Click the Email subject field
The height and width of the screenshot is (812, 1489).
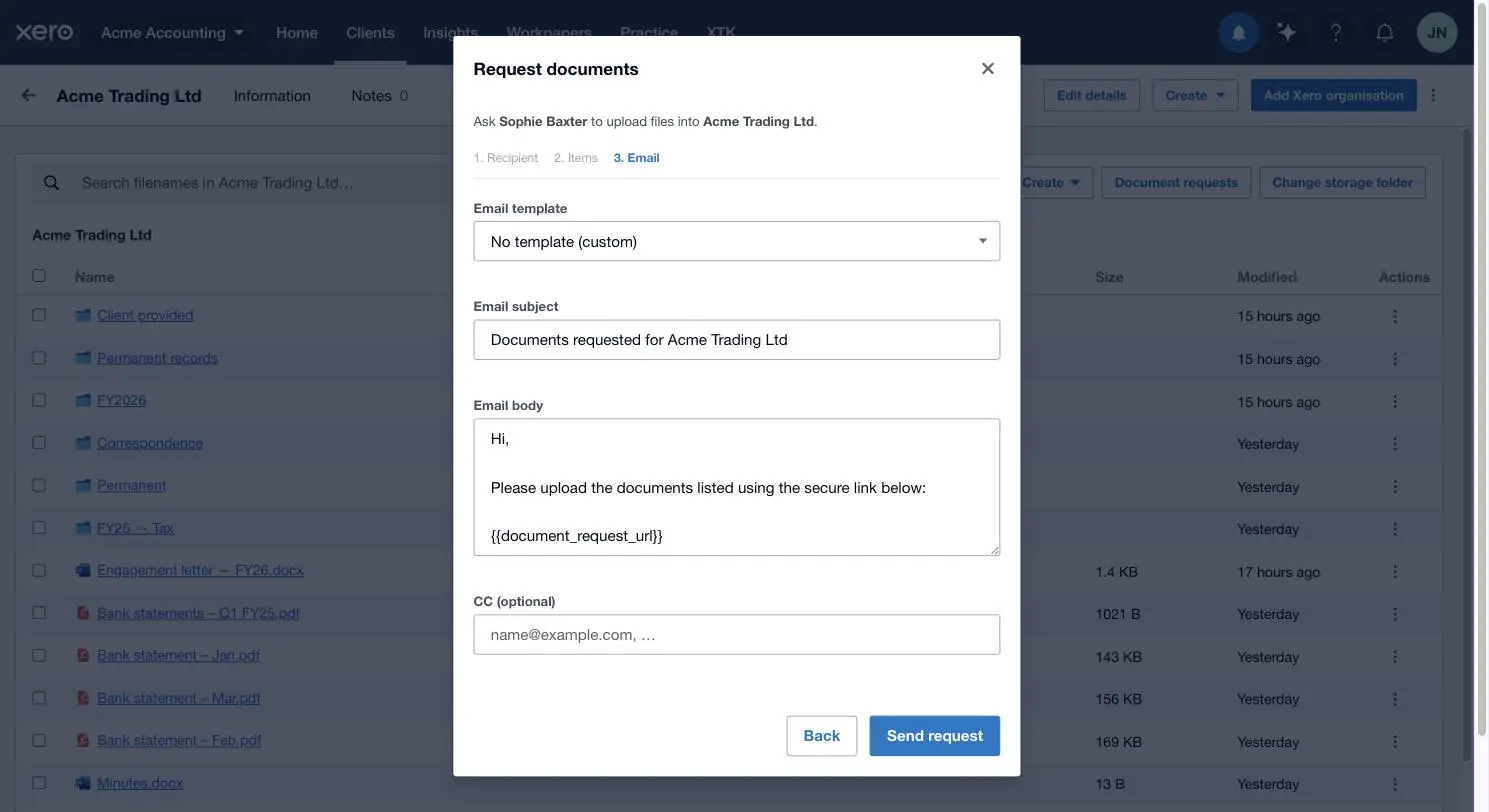tap(736, 340)
